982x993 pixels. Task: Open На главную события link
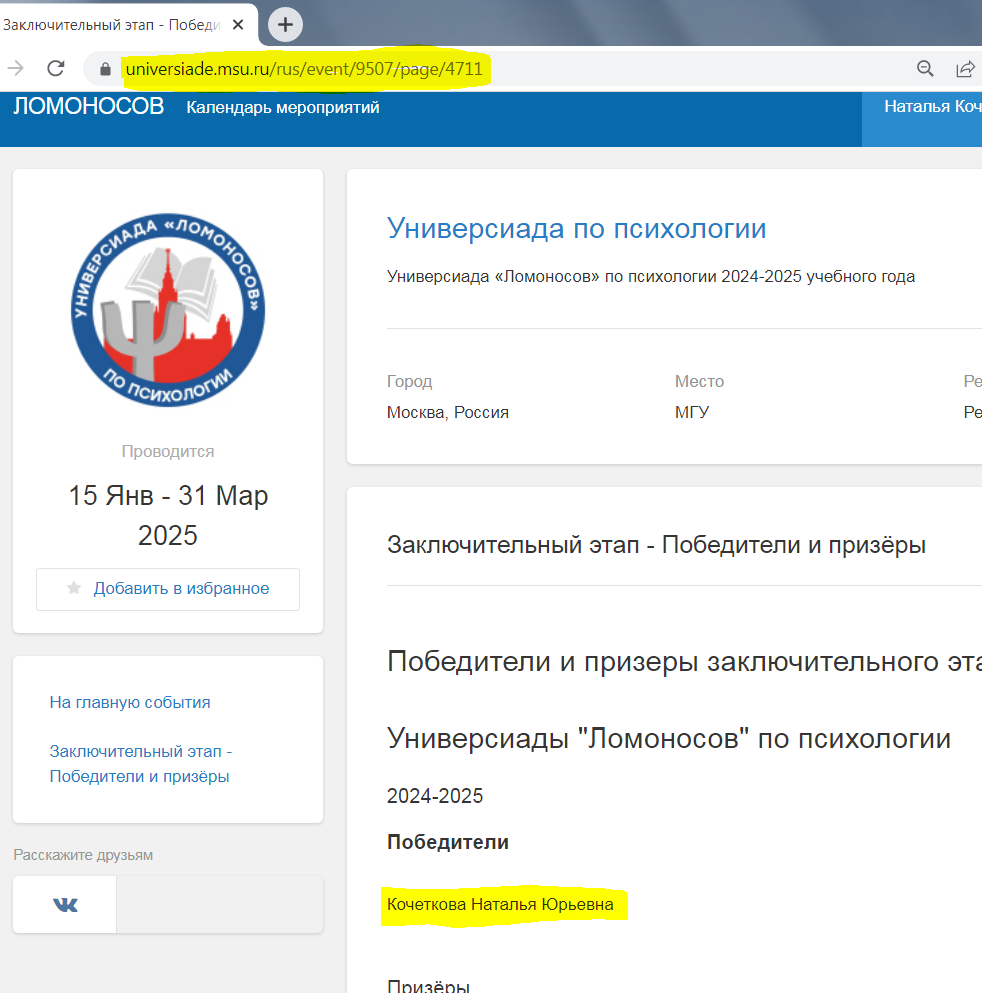tap(130, 702)
